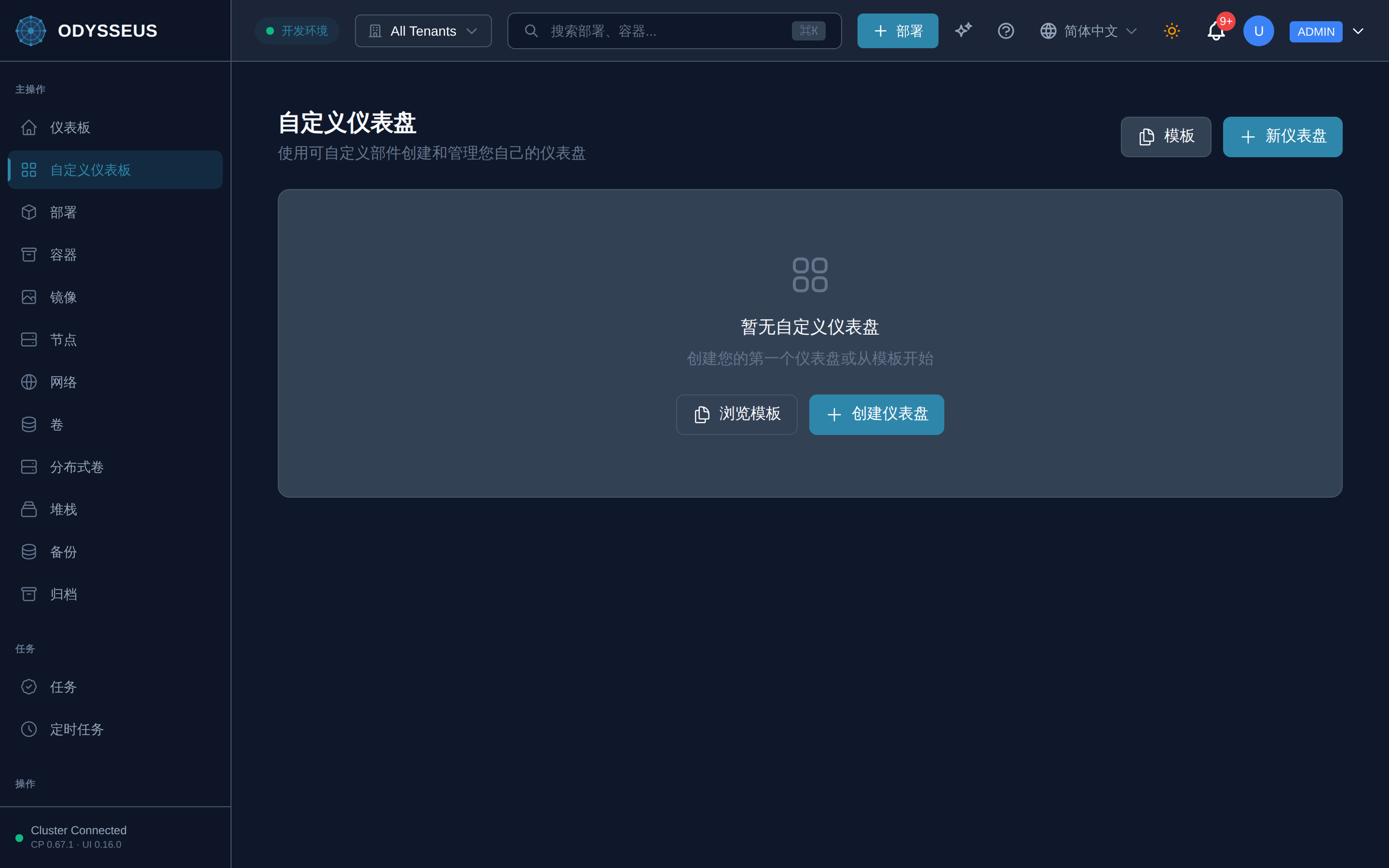This screenshot has width=1389, height=868.
Task: Expand the ADMIN user menu chevron
Action: [x=1358, y=31]
